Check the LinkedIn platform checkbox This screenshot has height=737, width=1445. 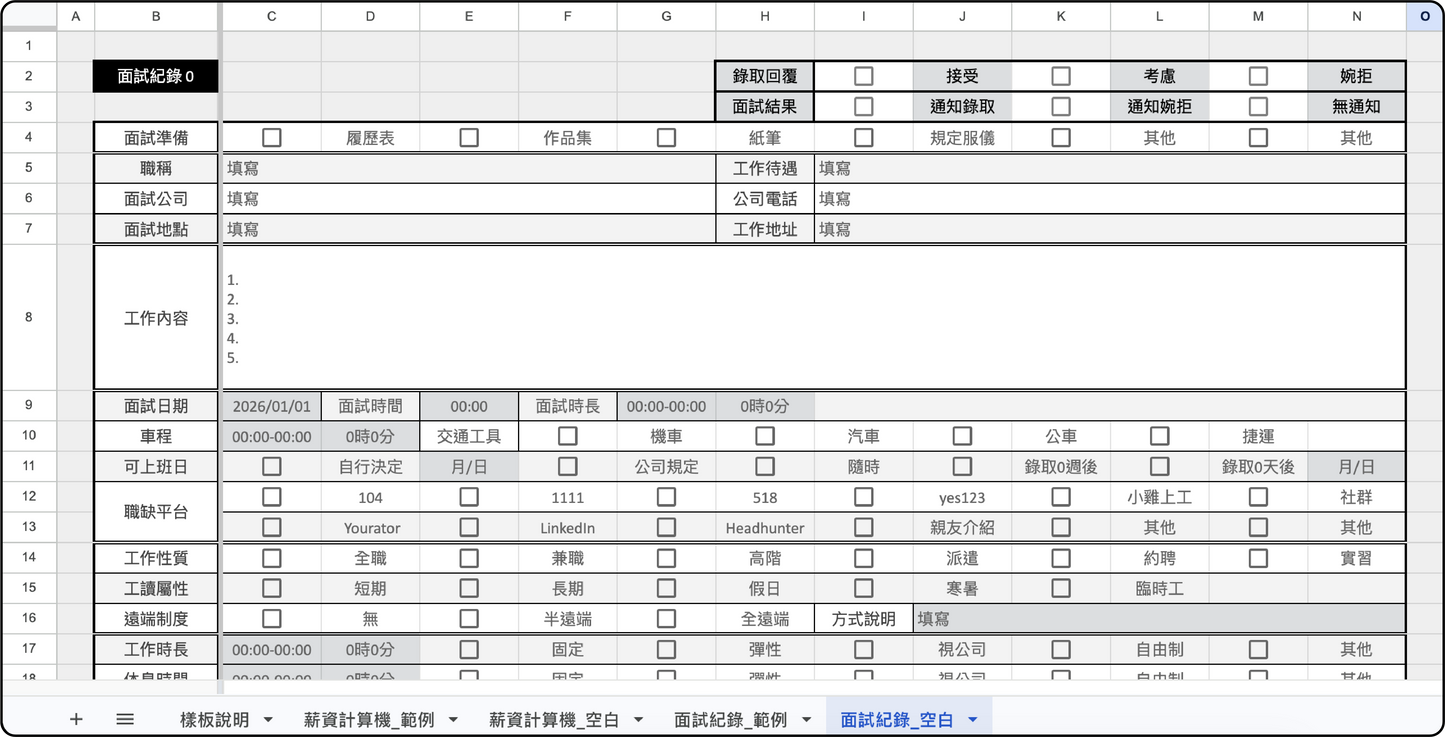pos(469,527)
